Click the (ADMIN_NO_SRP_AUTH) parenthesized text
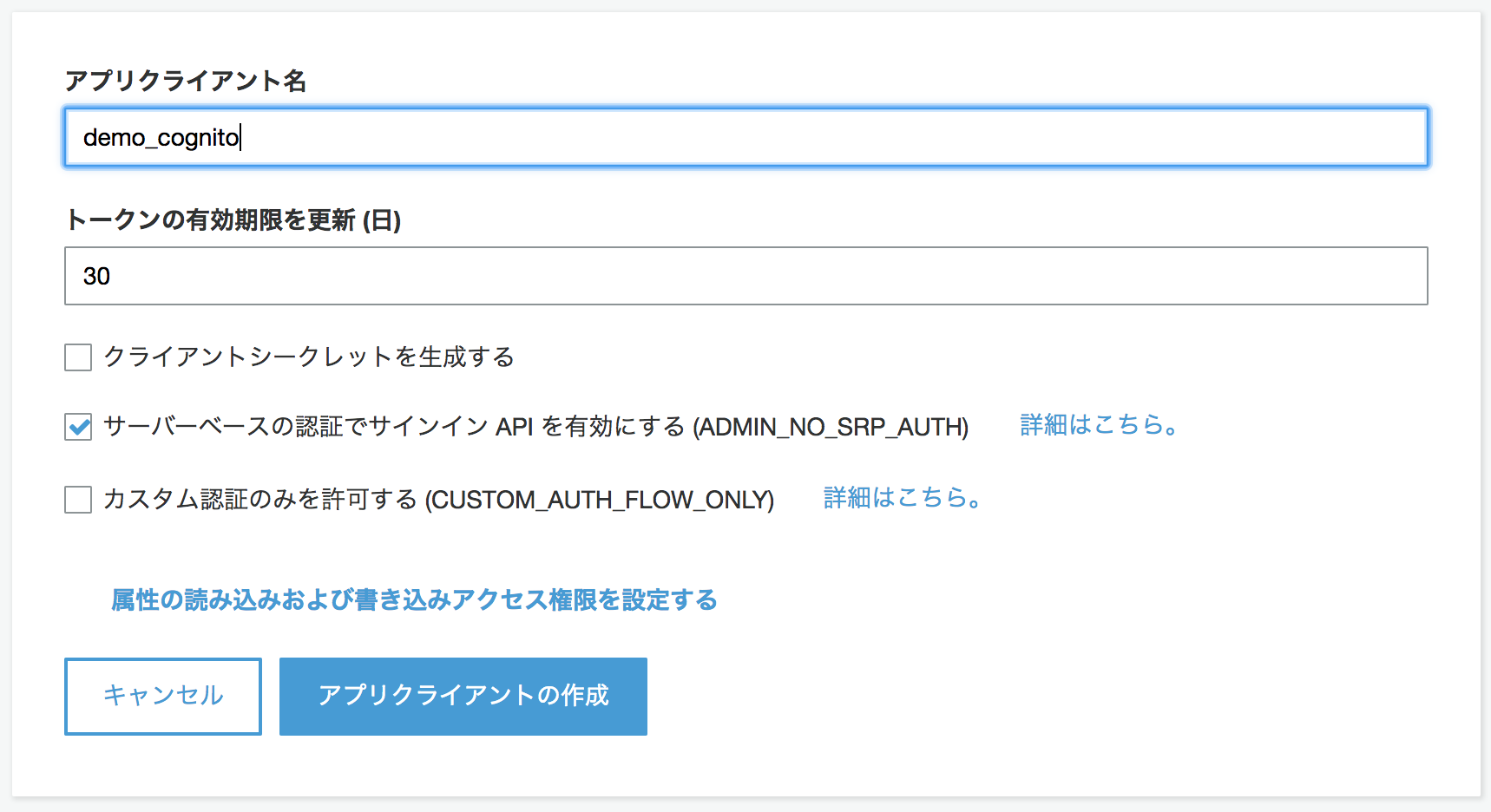The height and width of the screenshot is (812, 1491). [831, 427]
